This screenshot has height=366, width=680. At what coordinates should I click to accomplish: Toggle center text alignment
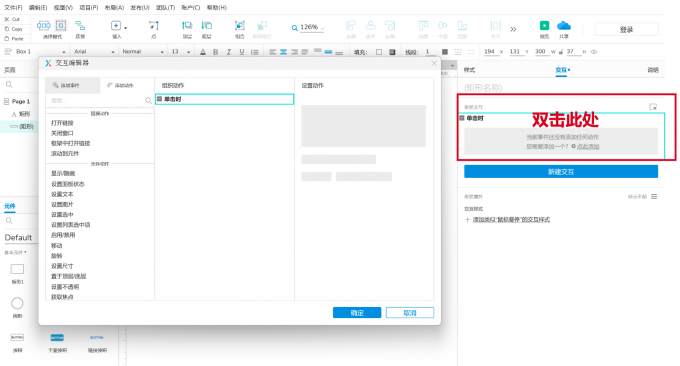point(283,52)
